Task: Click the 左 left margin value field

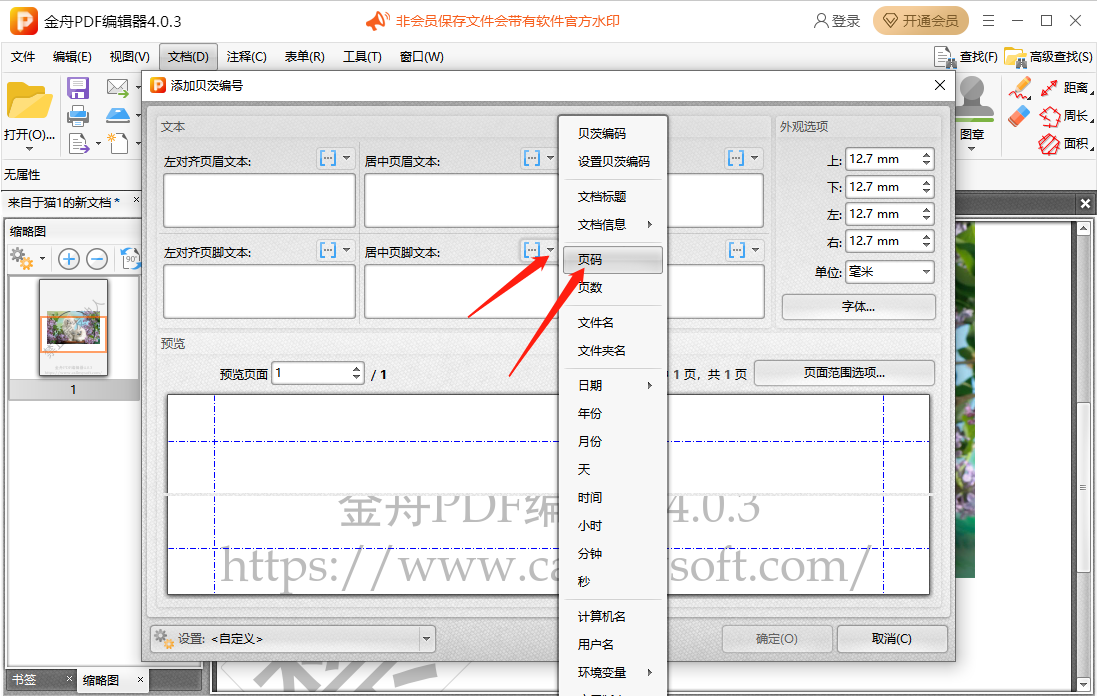Action: tap(882, 214)
